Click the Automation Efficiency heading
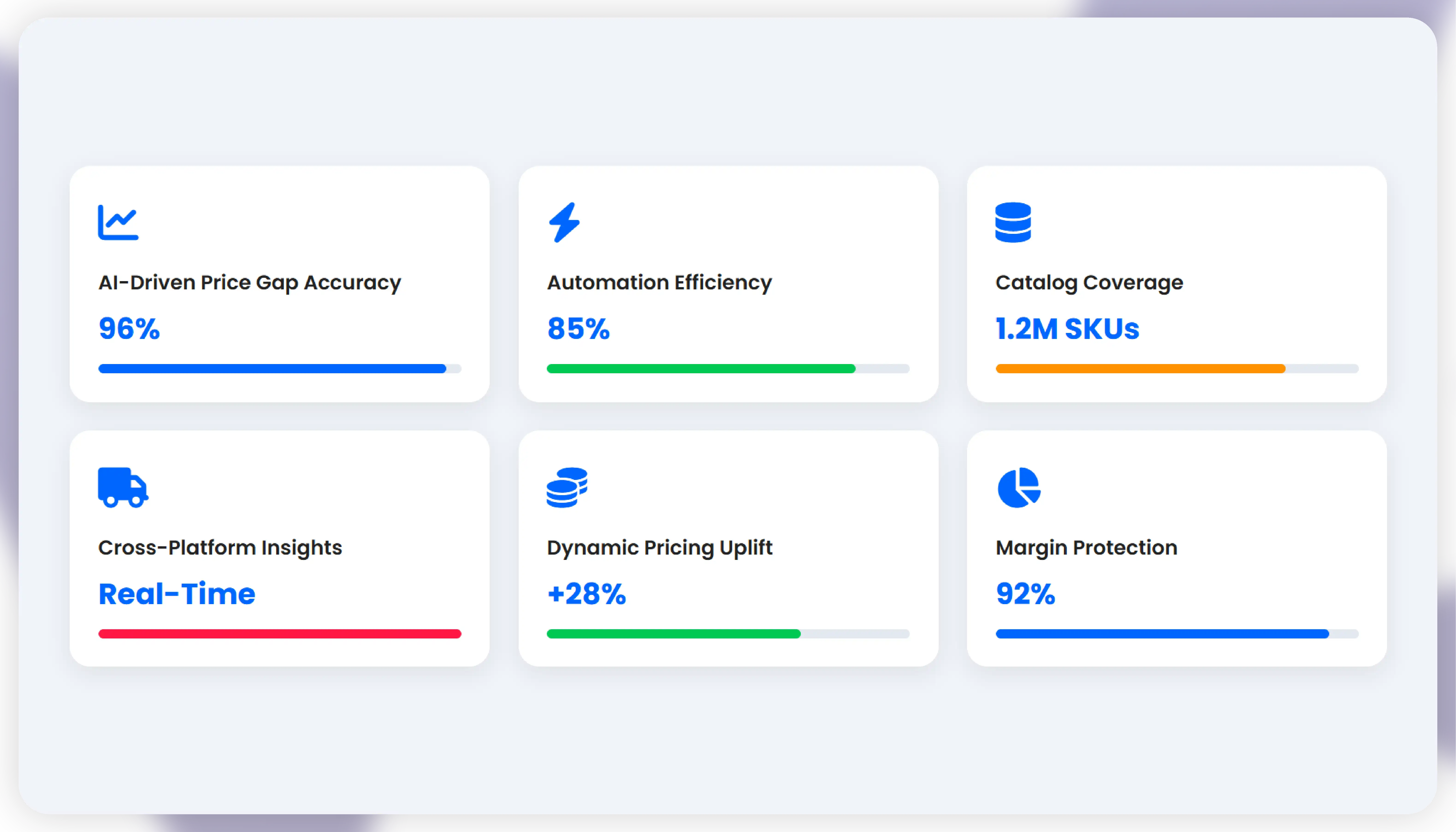This screenshot has width=1456, height=832. 659,282
